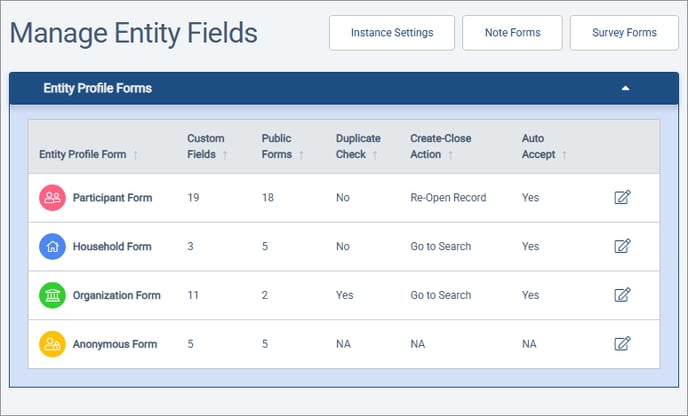688x416 pixels.
Task: Click Participant Form duplicate check No
Action: [343, 197]
